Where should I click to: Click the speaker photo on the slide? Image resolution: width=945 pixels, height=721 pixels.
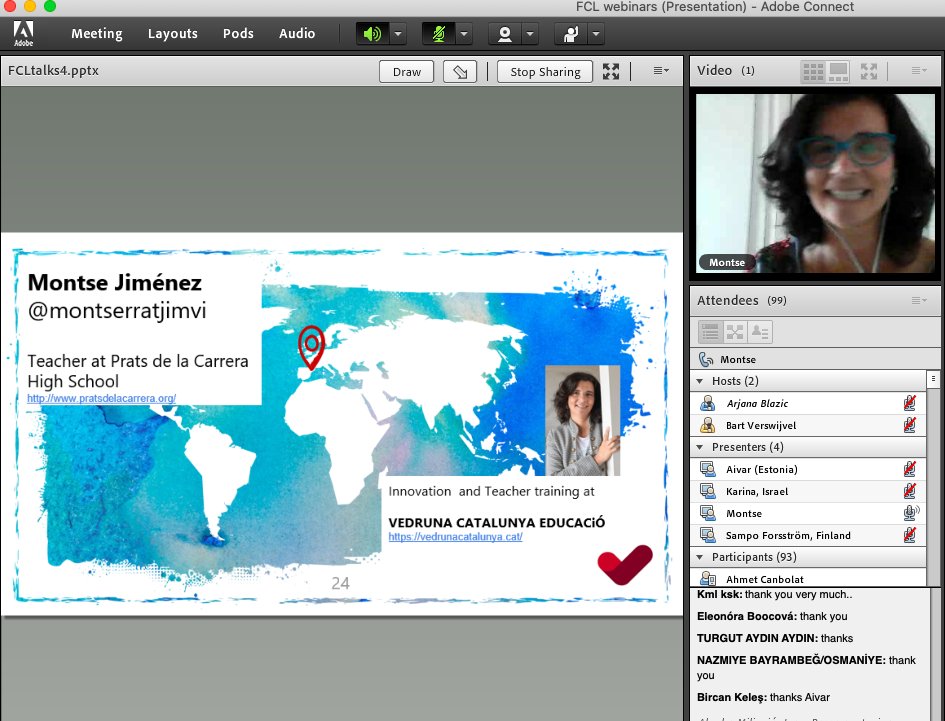pos(582,420)
